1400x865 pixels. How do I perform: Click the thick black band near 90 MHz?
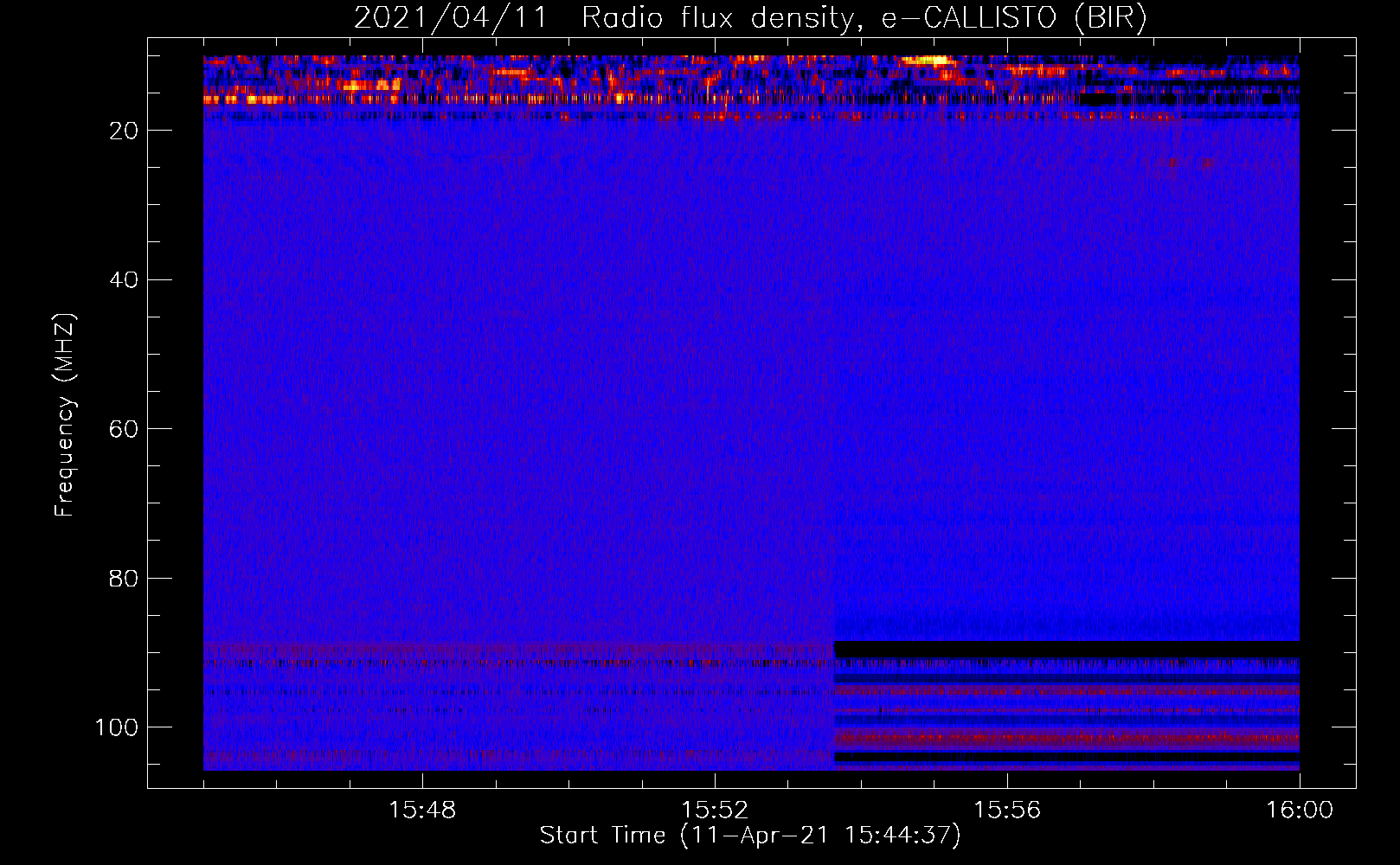point(1066,650)
